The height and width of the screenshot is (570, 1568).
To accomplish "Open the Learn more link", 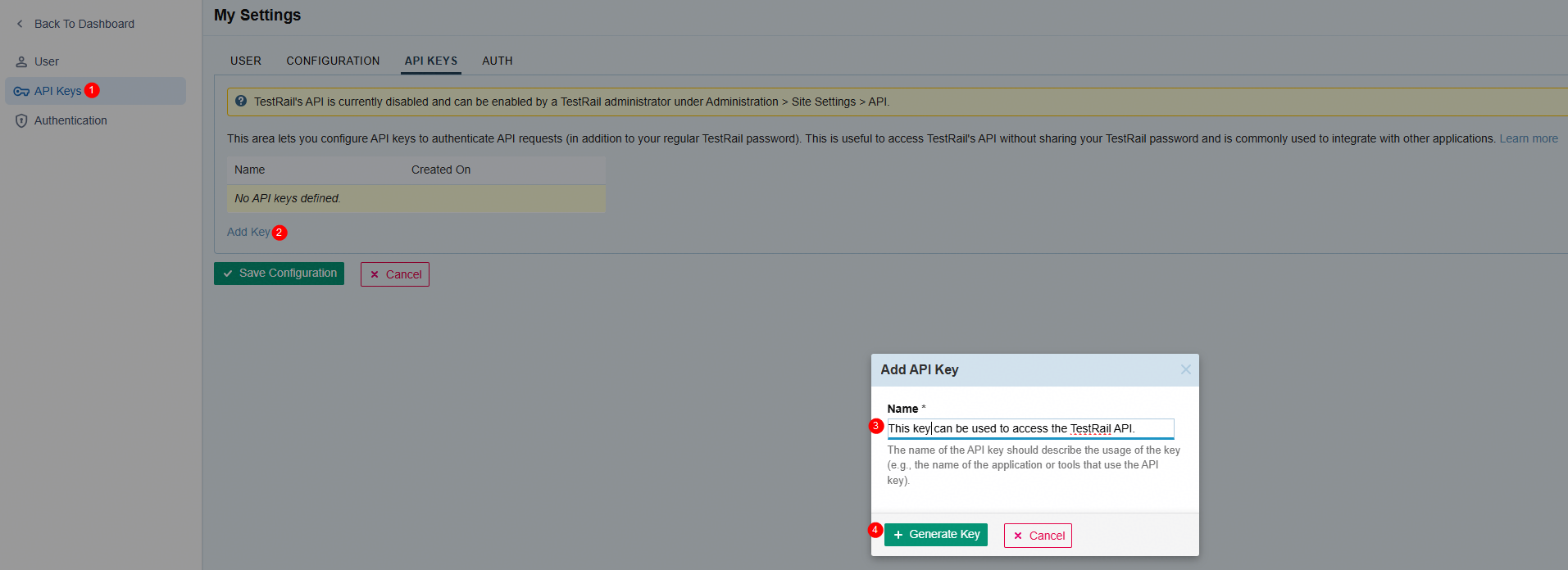I will tap(1529, 138).
